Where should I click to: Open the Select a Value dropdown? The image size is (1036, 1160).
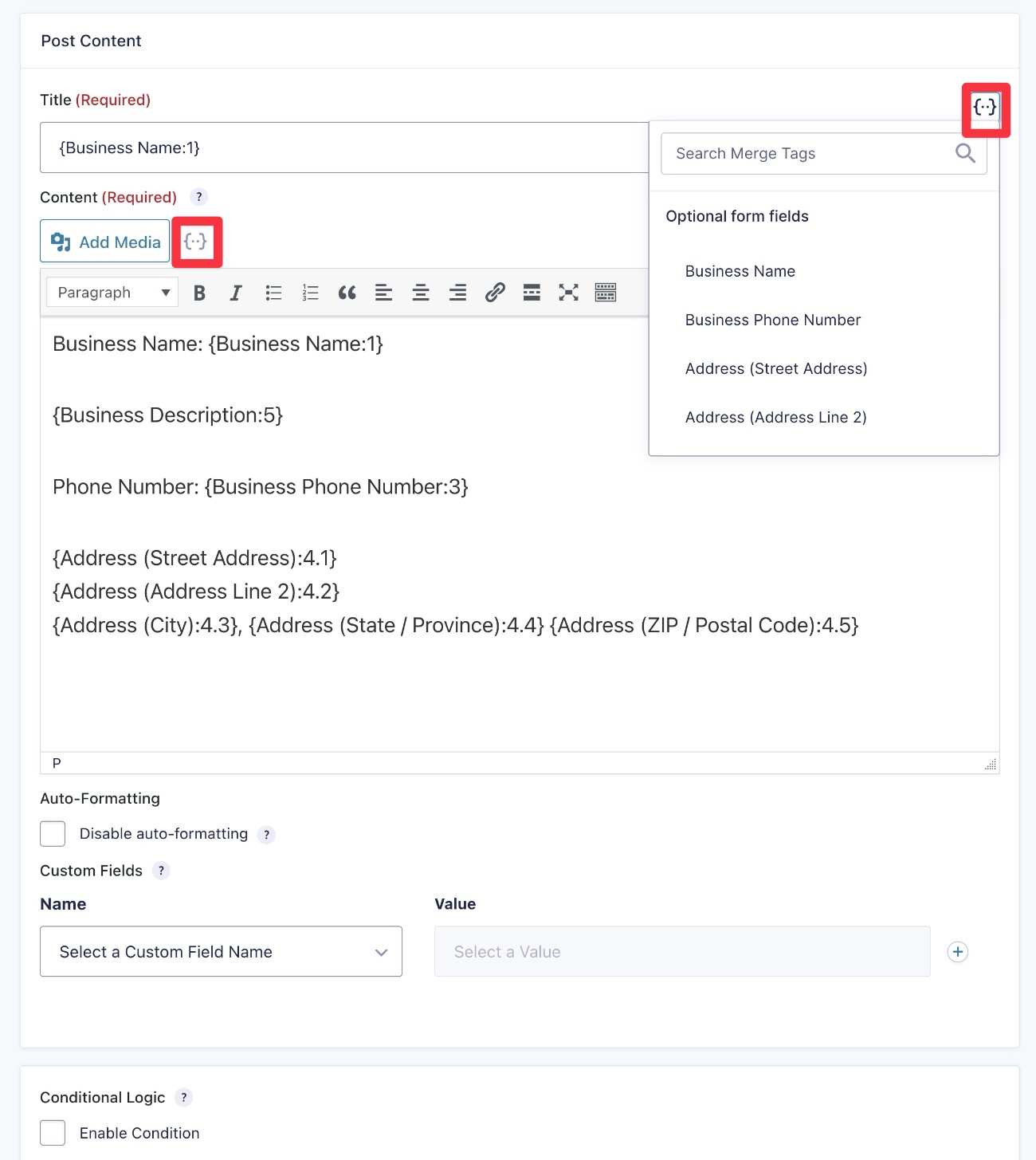tap(681, 951)
